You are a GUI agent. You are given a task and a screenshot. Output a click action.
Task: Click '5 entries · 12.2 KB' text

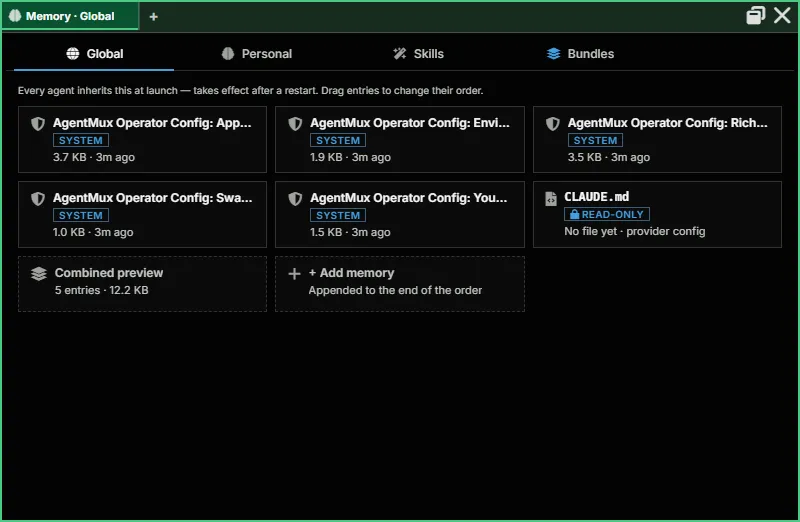(102, 290)
